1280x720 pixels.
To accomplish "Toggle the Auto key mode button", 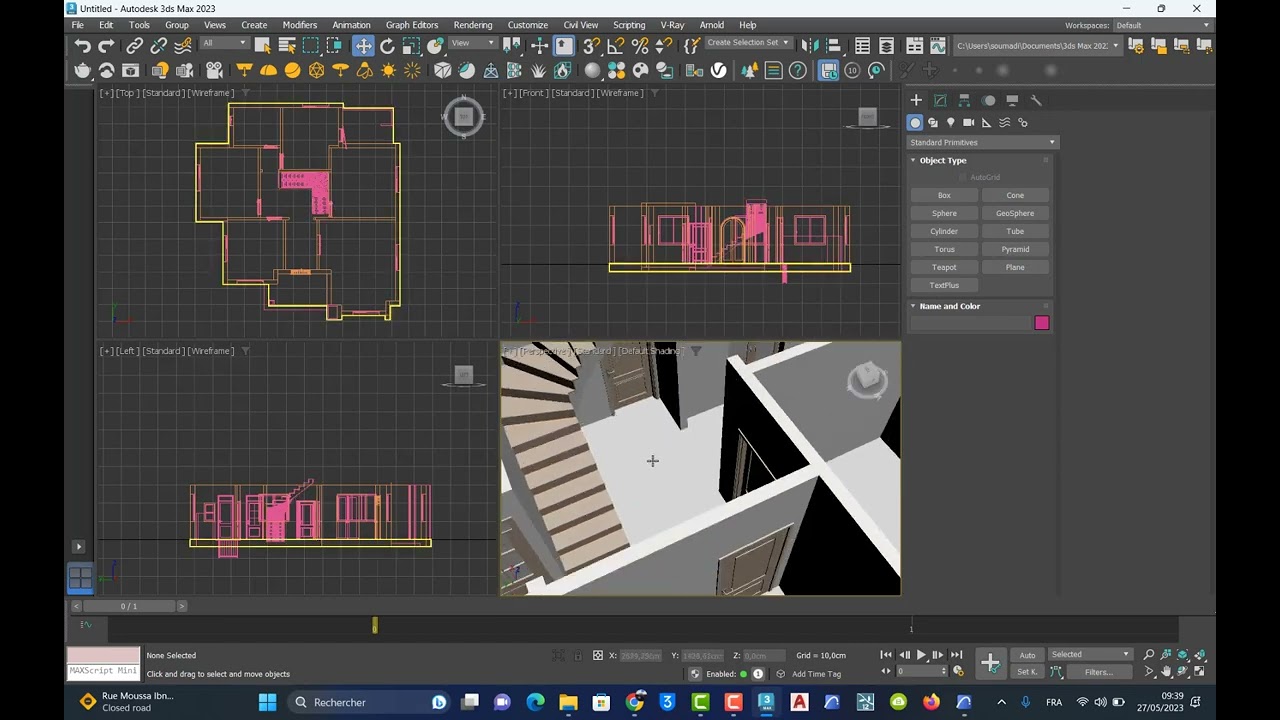I will [x=1027, y=655].
